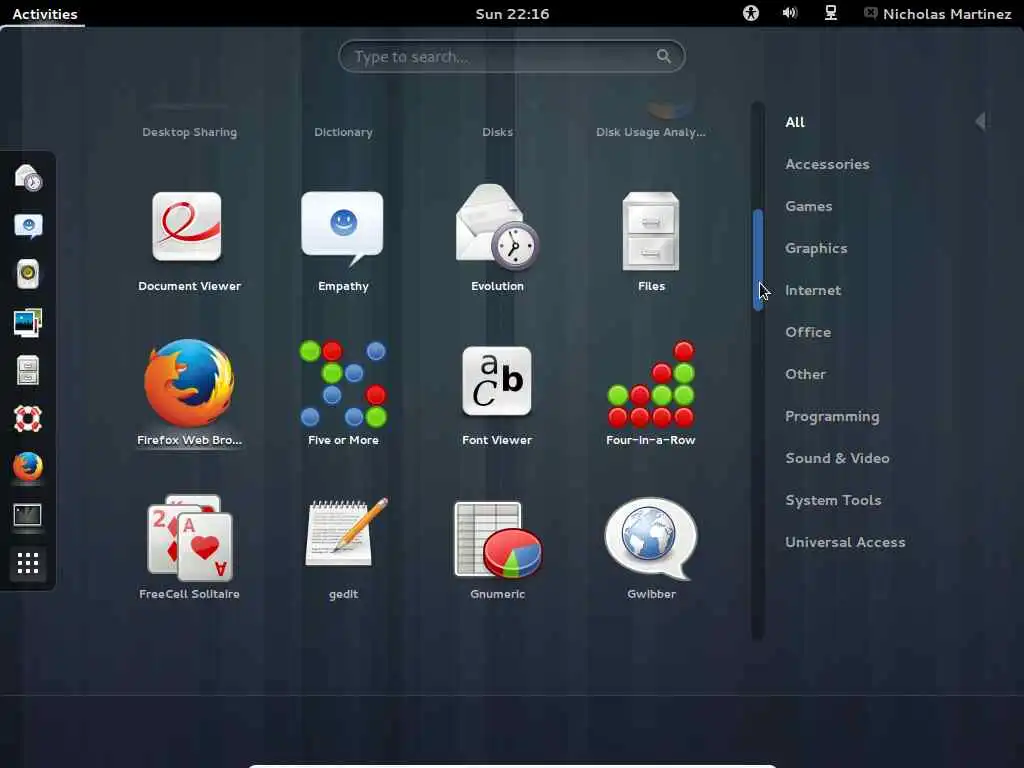The height and width of the screenshot is (768, 1024).
Task: Show Sound & Video apps
Action: point(837,458)
